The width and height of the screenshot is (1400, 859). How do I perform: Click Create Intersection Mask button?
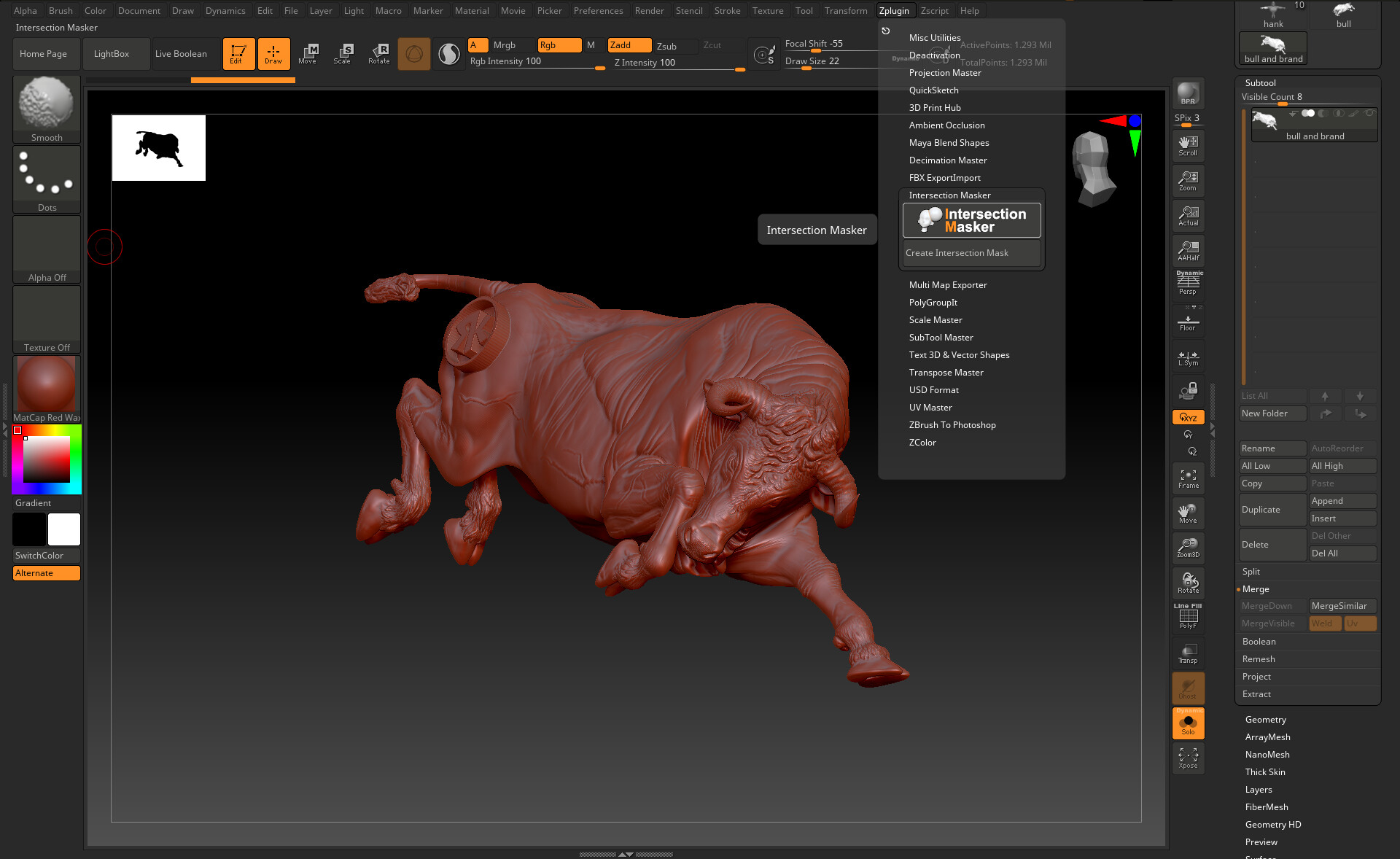point(971,253)
